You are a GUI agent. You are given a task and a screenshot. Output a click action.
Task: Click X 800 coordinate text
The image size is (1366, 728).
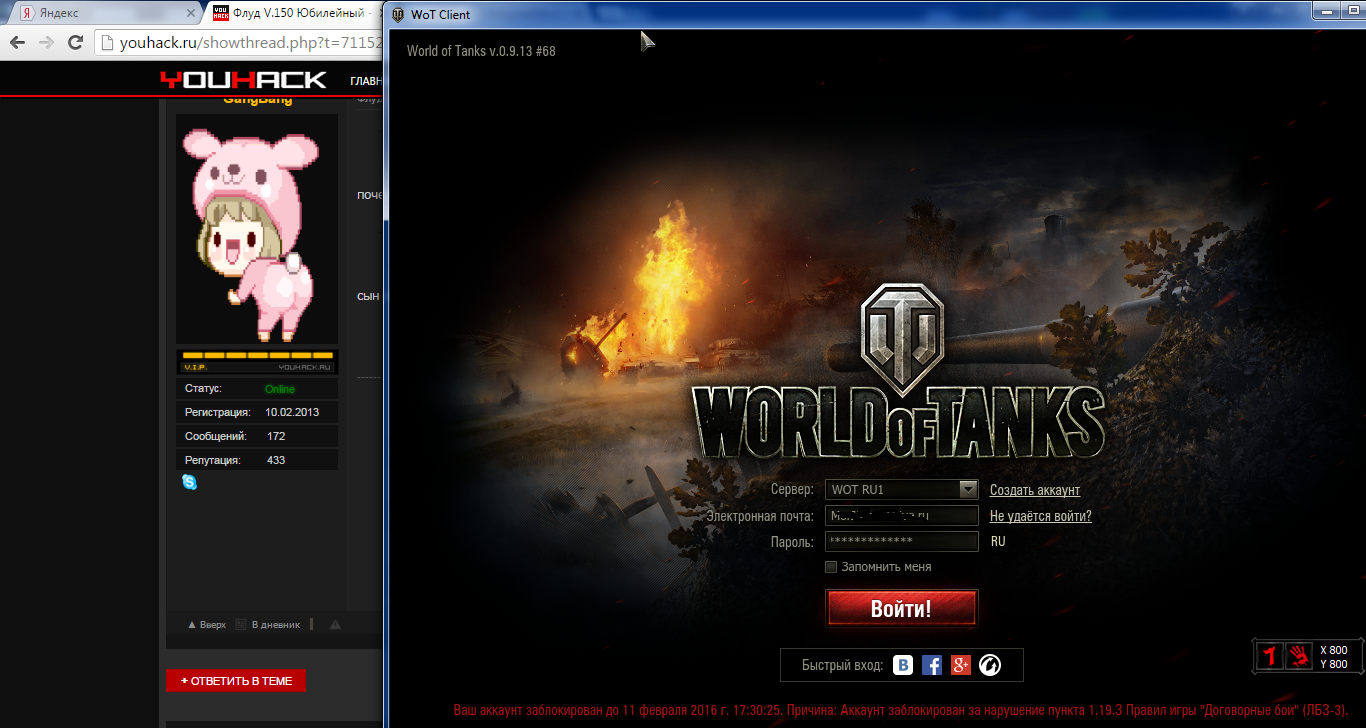[1333, 650]
